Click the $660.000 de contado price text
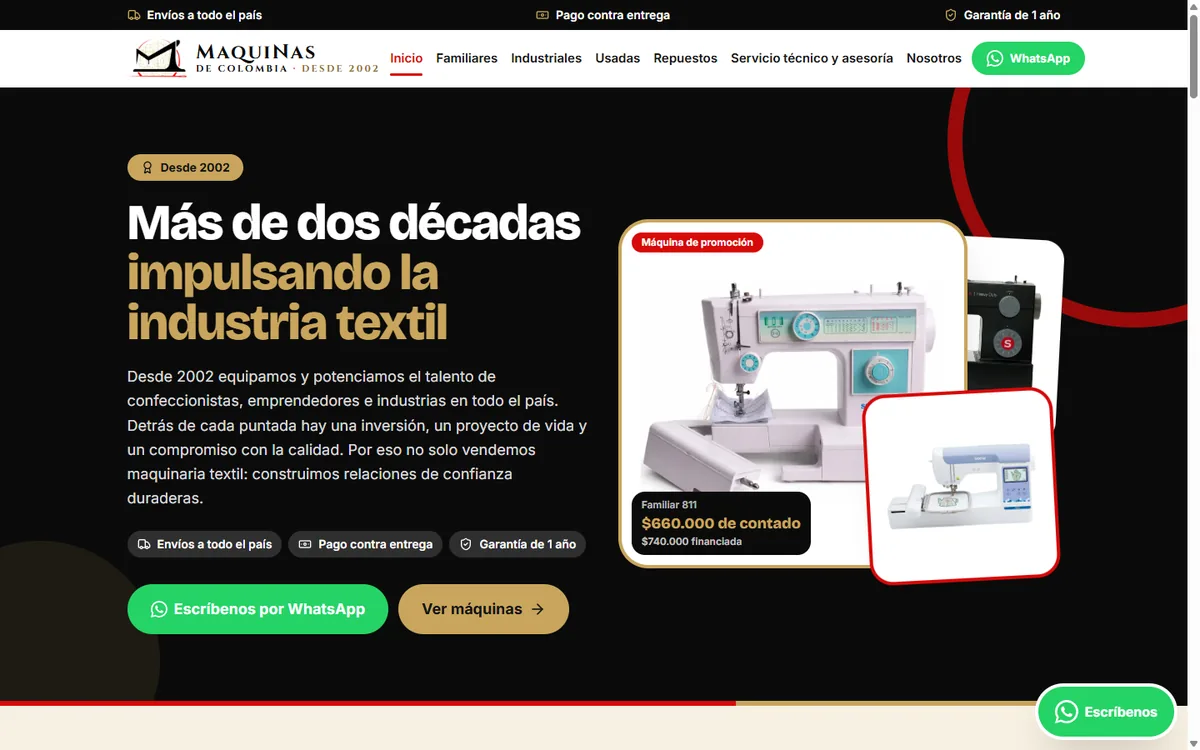Screen dimensions: 1200x750 (721, 523)
